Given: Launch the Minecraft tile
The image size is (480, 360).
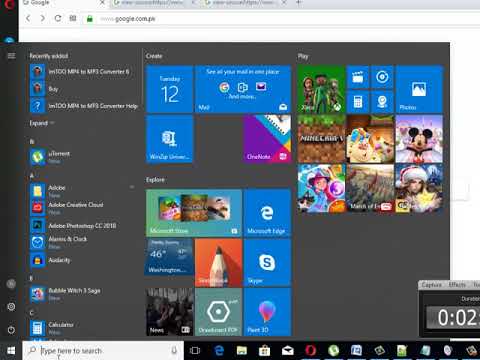Looking at the screenshot, I should [321, 139].
